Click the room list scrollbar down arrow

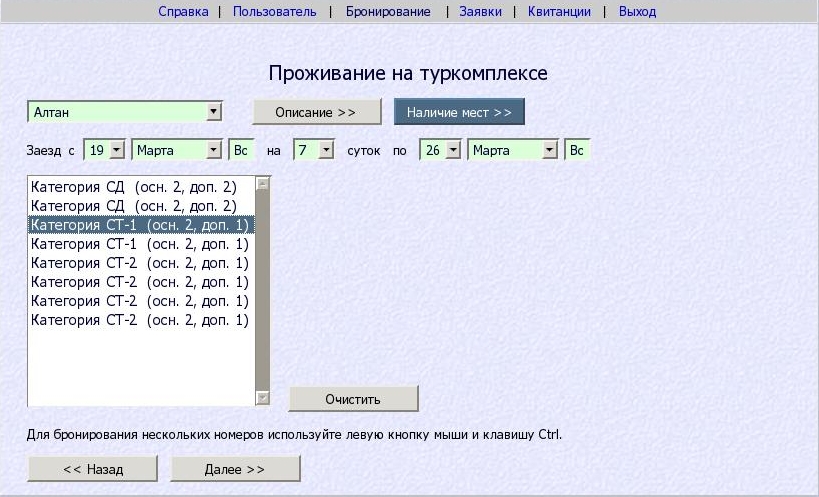tap(262, 398)
